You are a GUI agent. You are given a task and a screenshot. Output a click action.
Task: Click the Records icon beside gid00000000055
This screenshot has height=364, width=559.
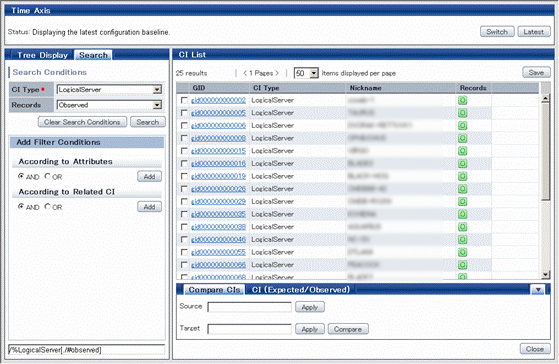[462, 252]
